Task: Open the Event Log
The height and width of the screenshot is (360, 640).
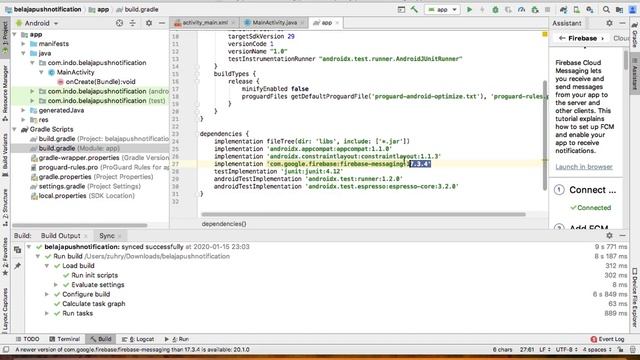Action: tap(607, 339)
